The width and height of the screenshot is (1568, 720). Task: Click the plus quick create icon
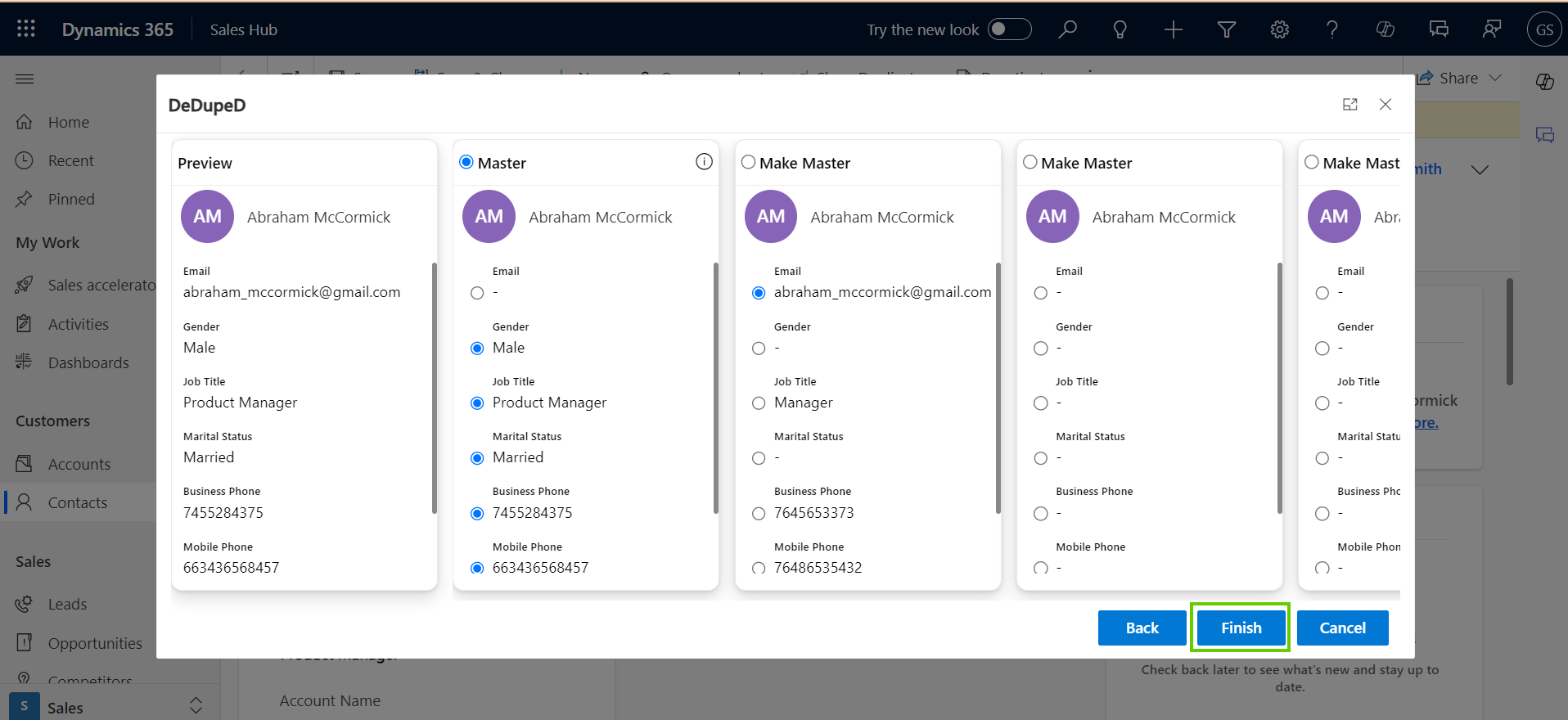(x=1173, y=29)
